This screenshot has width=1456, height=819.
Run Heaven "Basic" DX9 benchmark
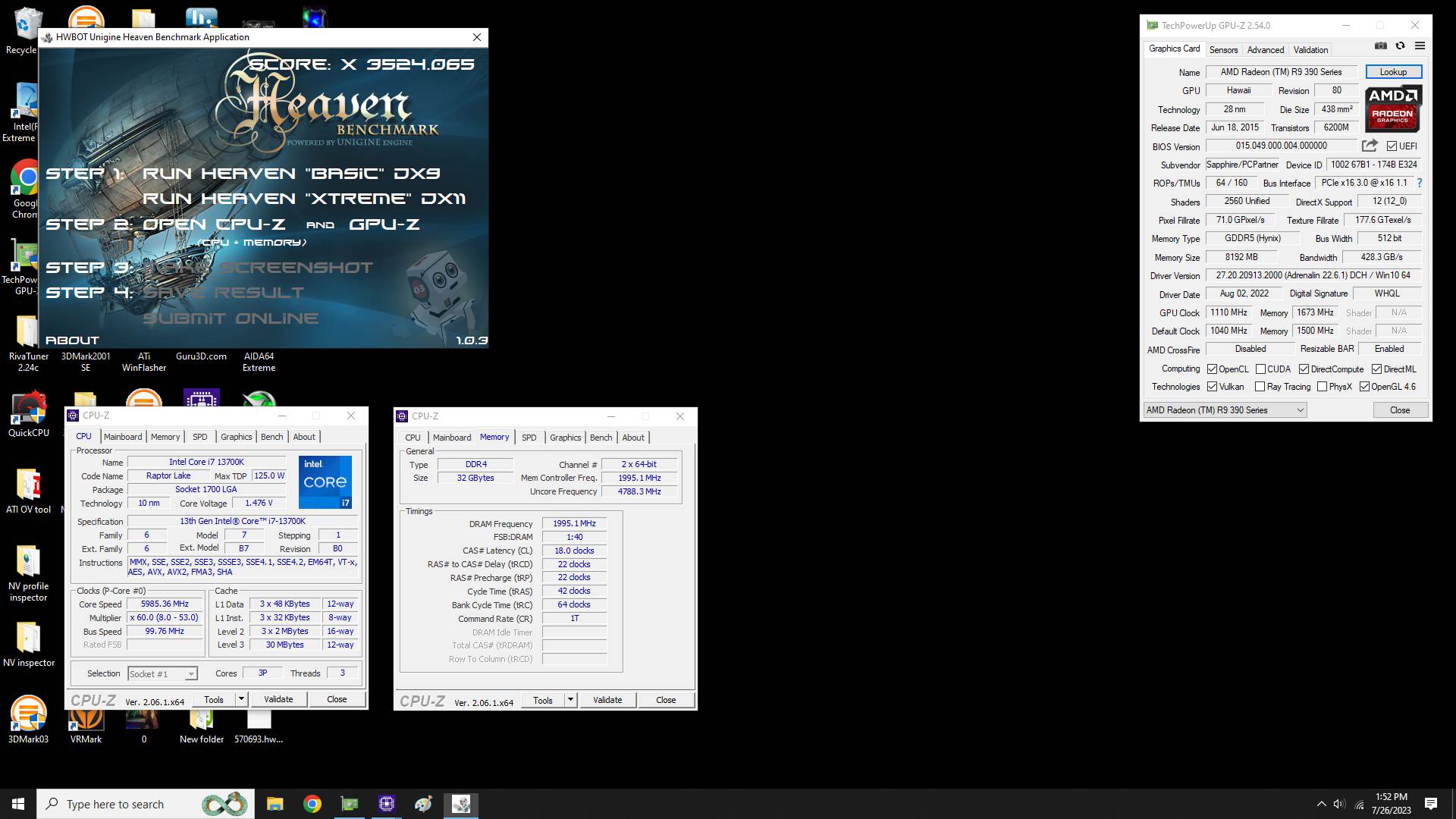click(x=292, y=174)
